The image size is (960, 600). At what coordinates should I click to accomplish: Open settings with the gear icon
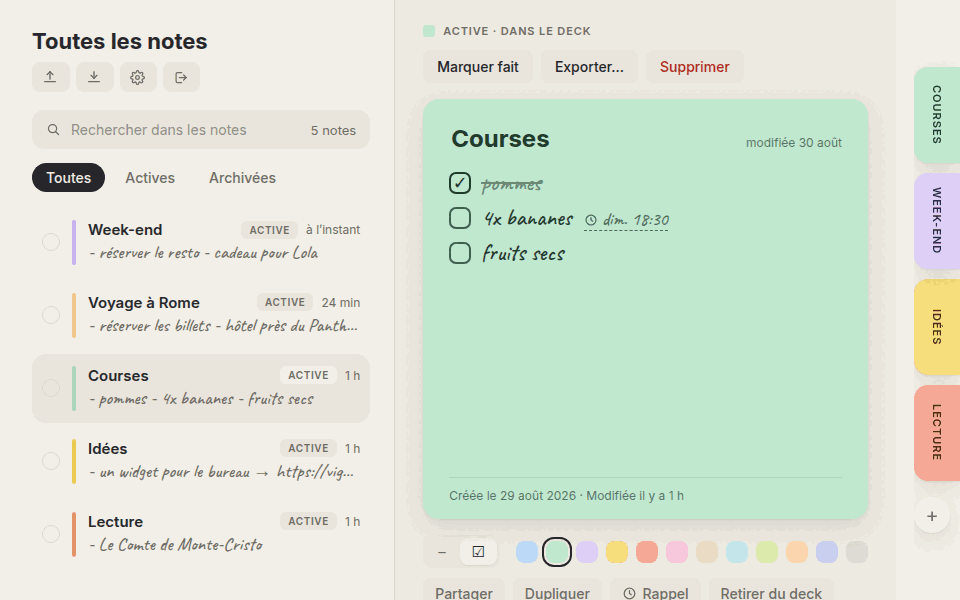[x=138, y=77]
